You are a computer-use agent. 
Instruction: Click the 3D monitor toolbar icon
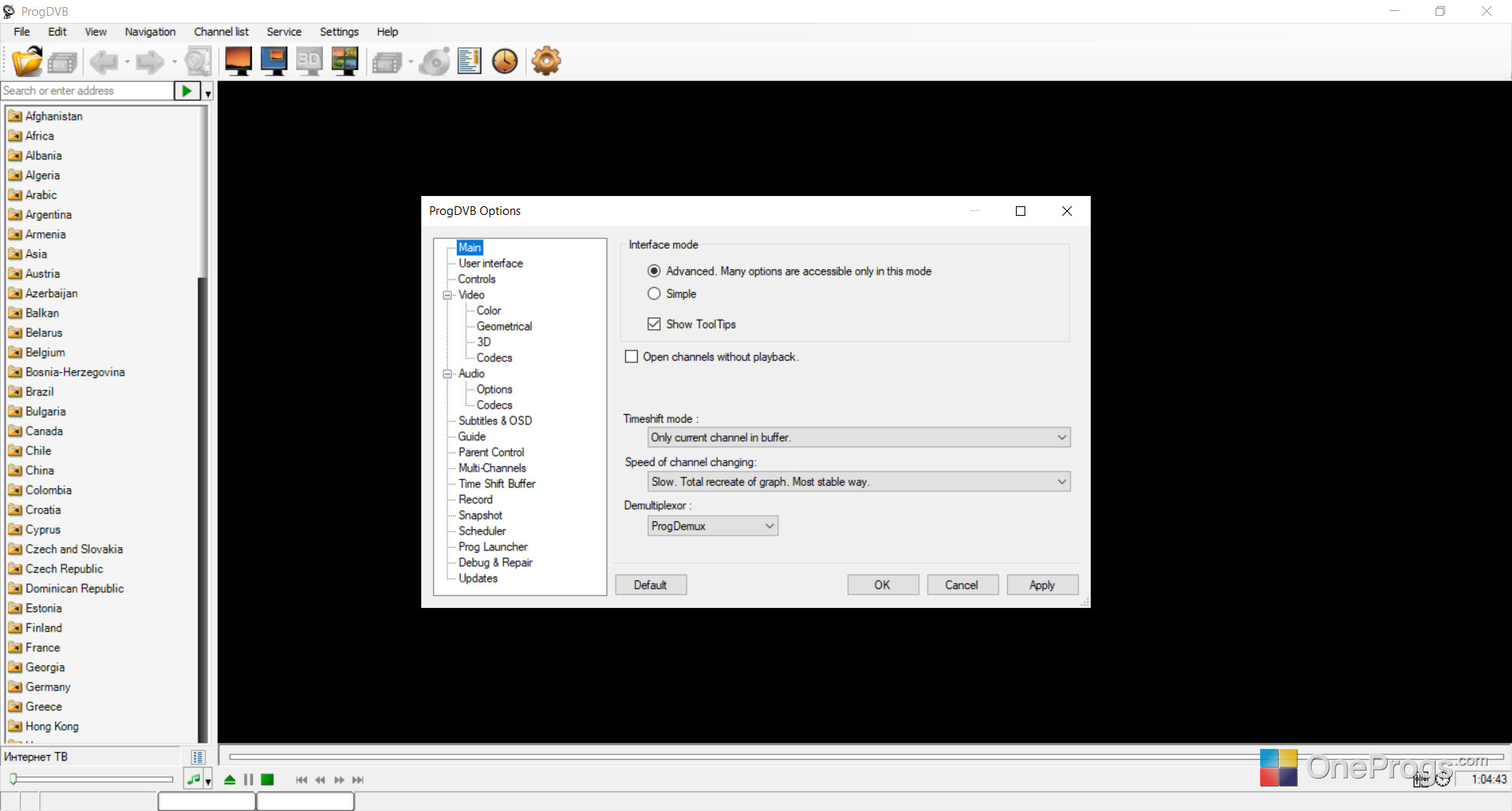pyautogui.click(x=309, y=61)
